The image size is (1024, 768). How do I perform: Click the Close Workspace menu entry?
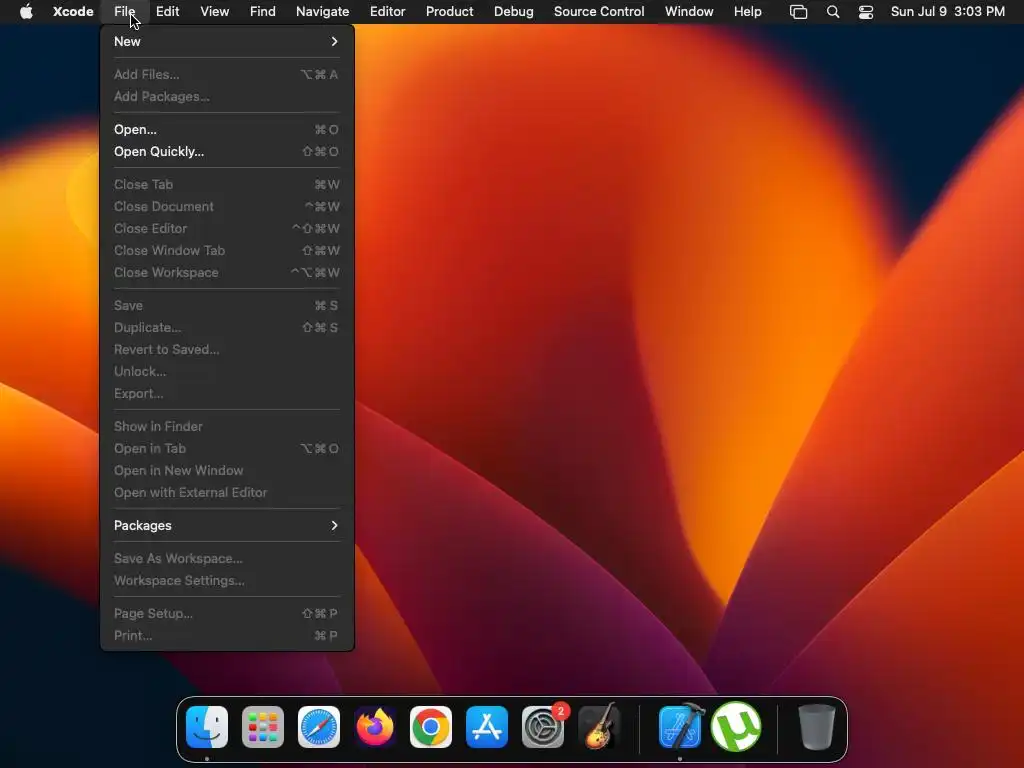[227, 272]
